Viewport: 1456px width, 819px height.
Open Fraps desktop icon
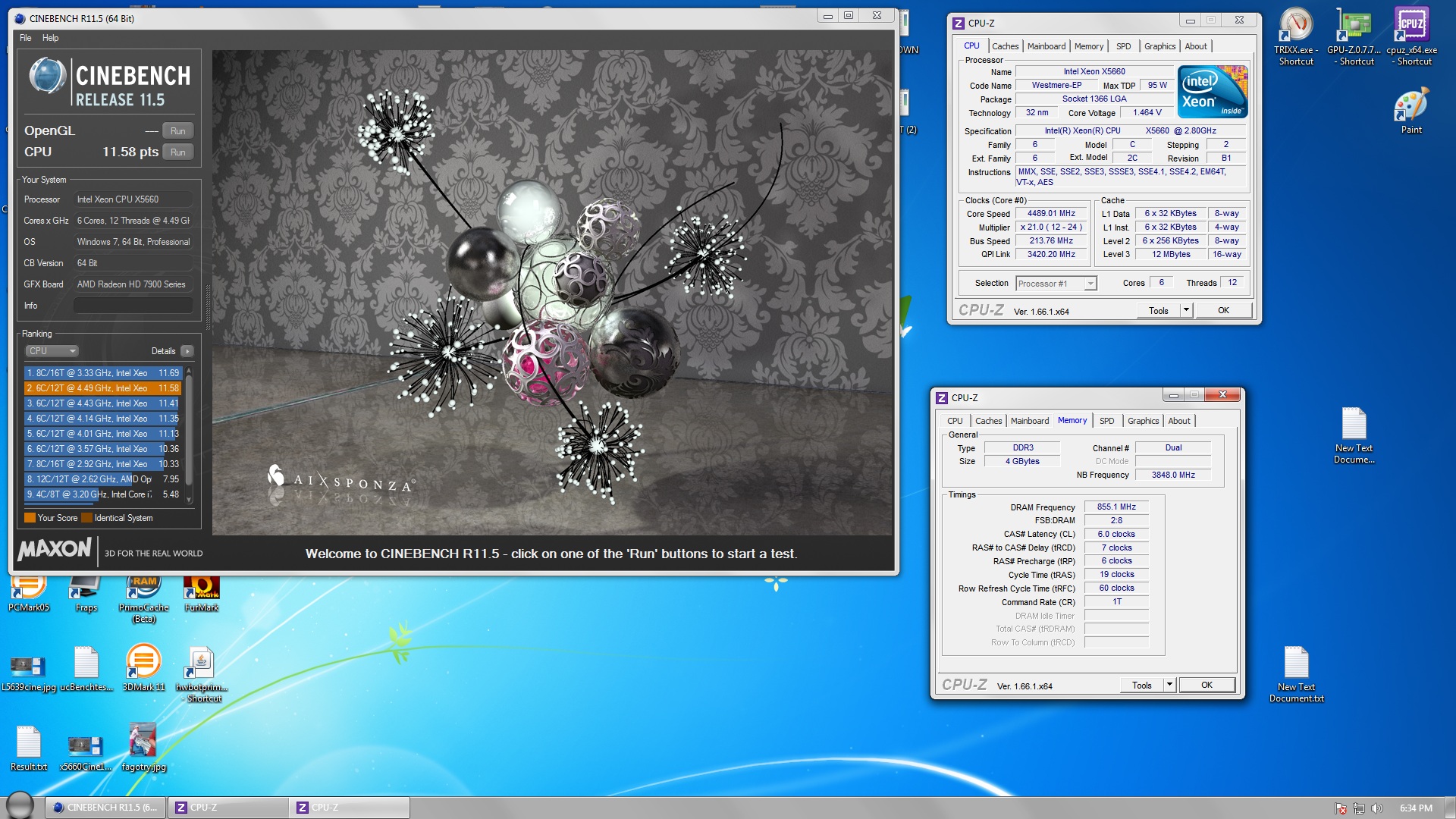86,594
